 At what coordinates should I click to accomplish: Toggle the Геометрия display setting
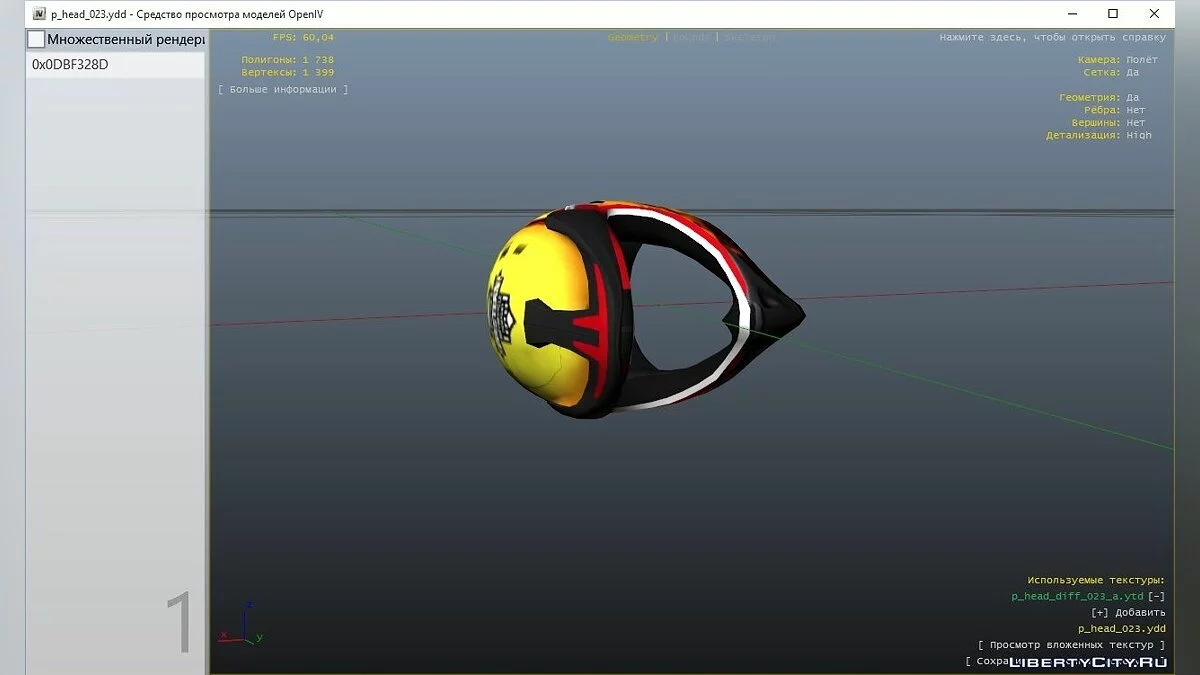click(x=1132, y=97)
